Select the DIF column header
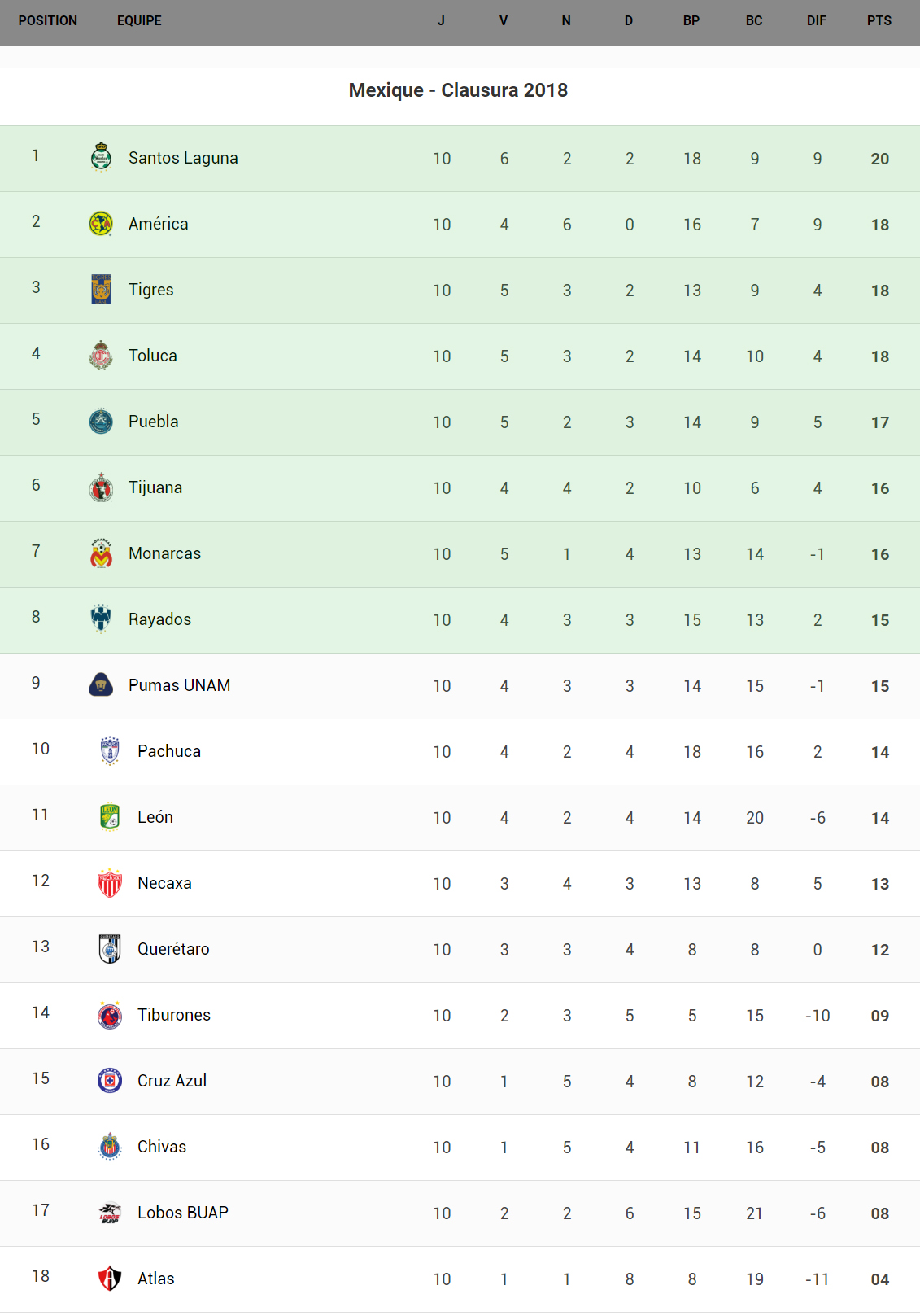 pyautogui.click(x=816, y=21)
